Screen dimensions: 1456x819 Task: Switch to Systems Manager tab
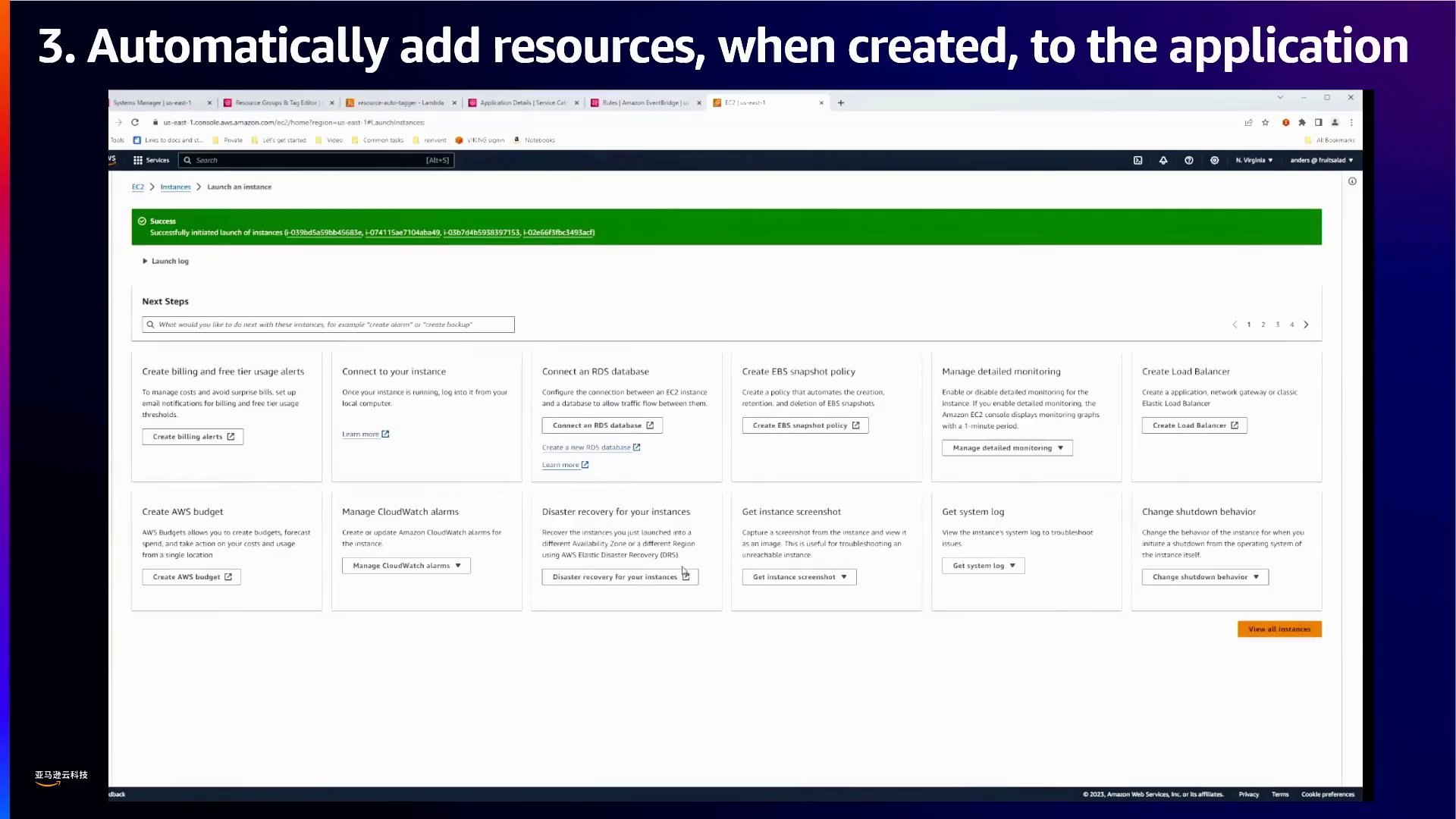tap(154, 102)
